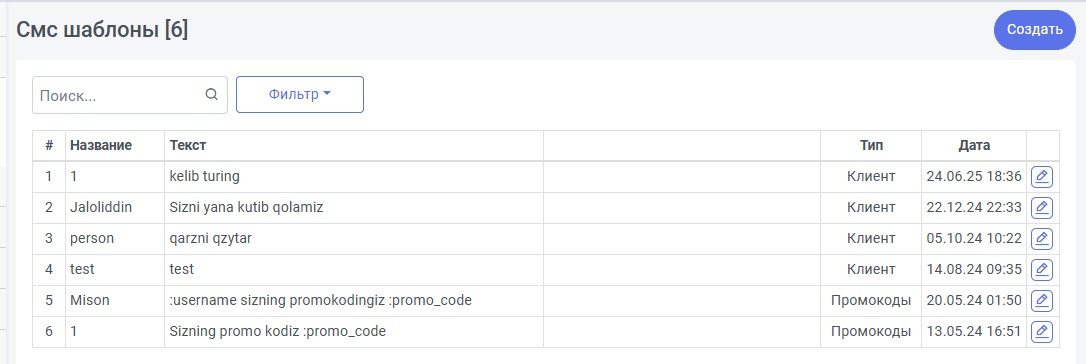Edit the Mison promo code template
This screenshot has height=364, width=1086.
click(x=1042, y=301)
